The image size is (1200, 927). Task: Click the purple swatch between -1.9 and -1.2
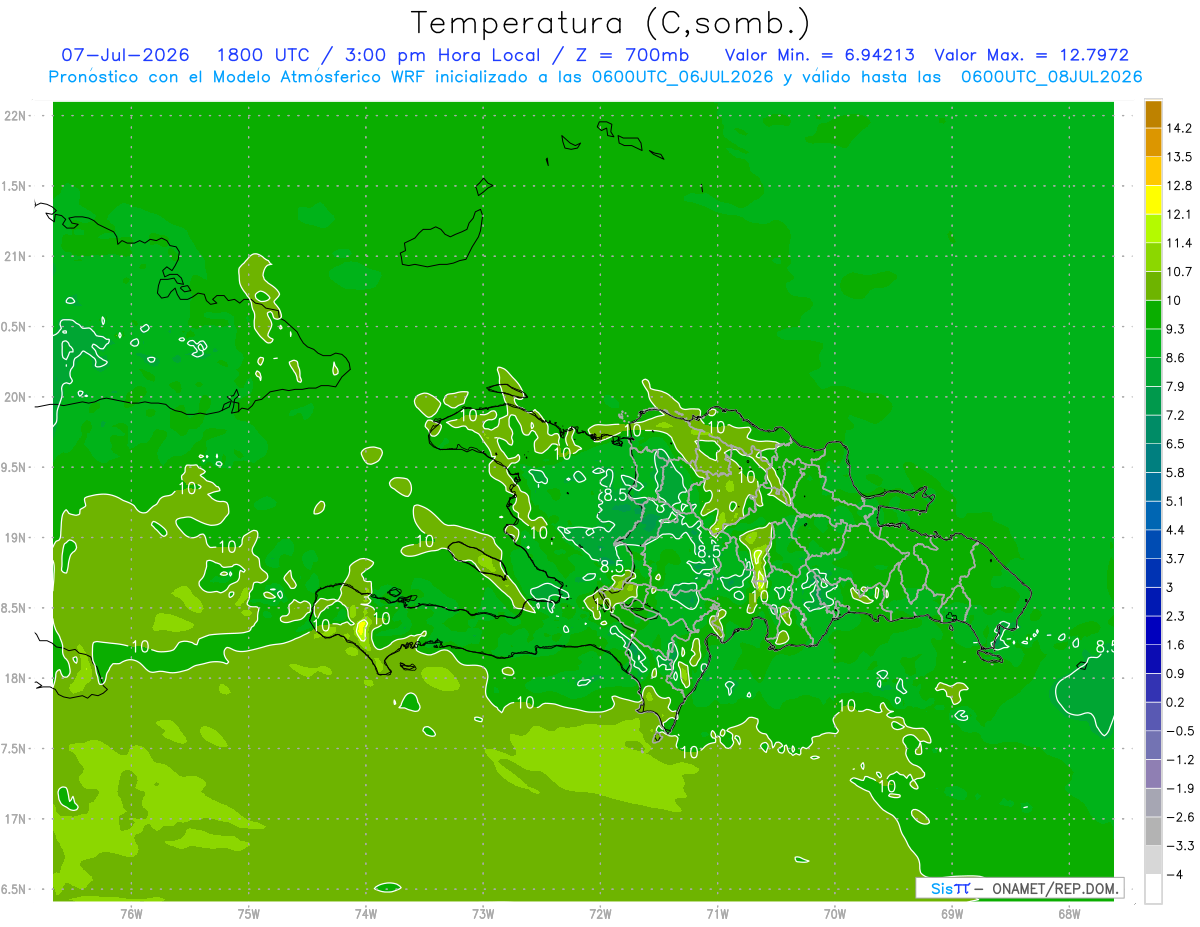1153,774
